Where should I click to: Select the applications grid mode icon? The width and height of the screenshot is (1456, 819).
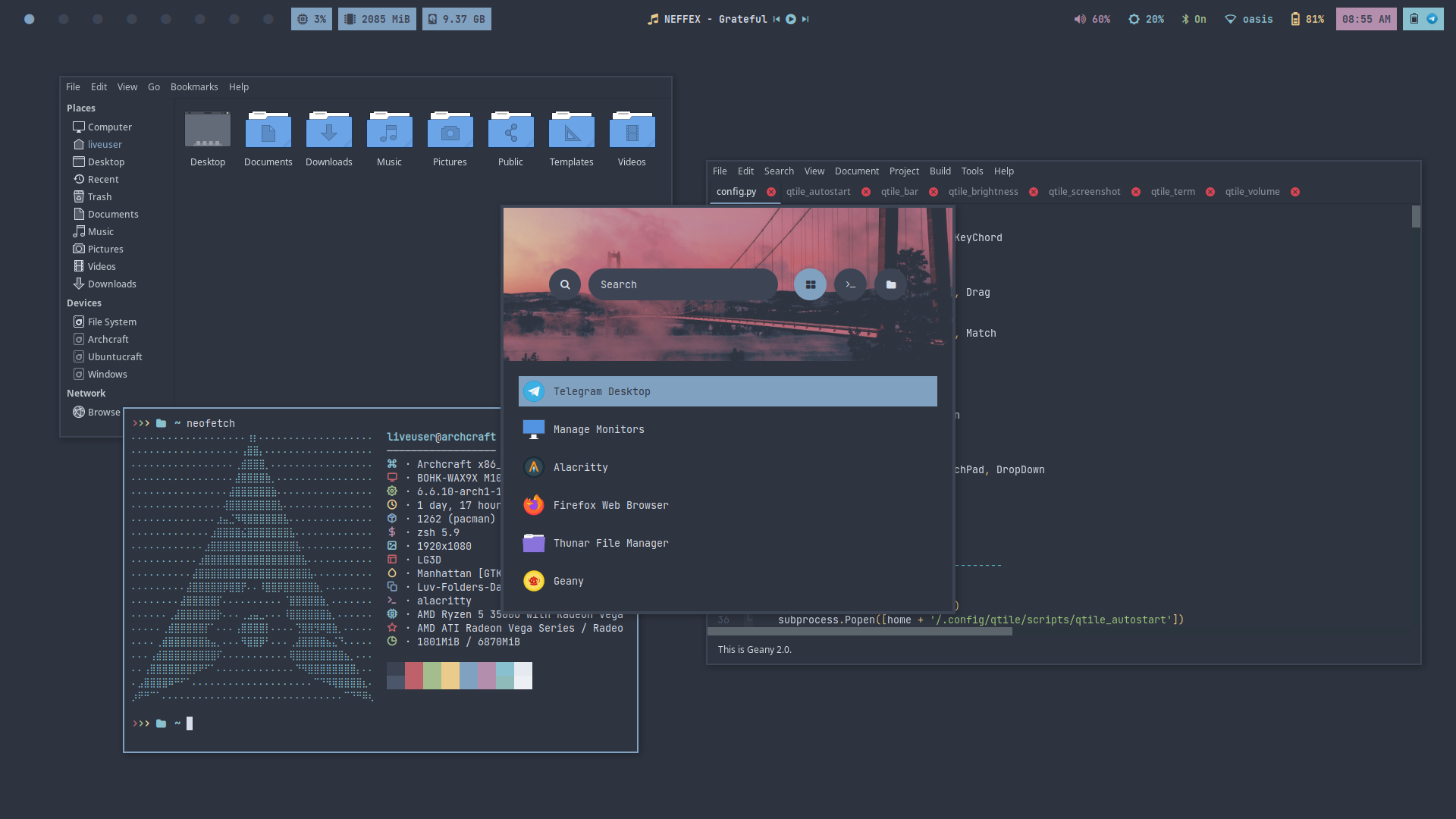[x=810, y=284]
